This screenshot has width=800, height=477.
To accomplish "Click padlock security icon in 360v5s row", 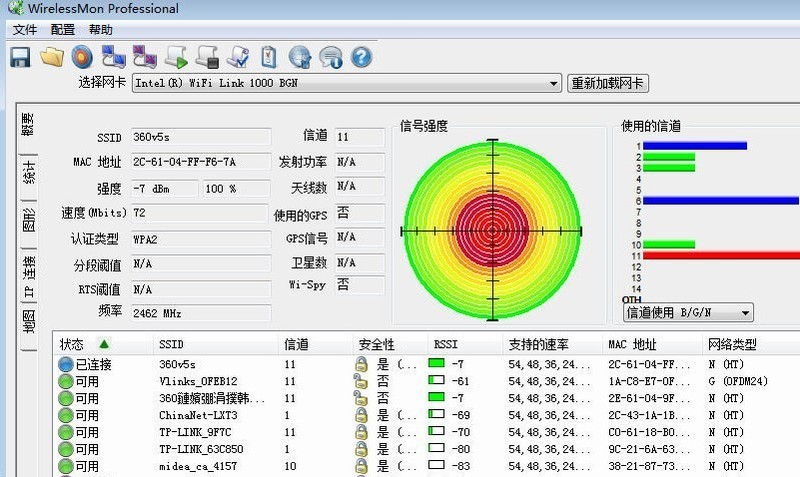I will [361, 364].
